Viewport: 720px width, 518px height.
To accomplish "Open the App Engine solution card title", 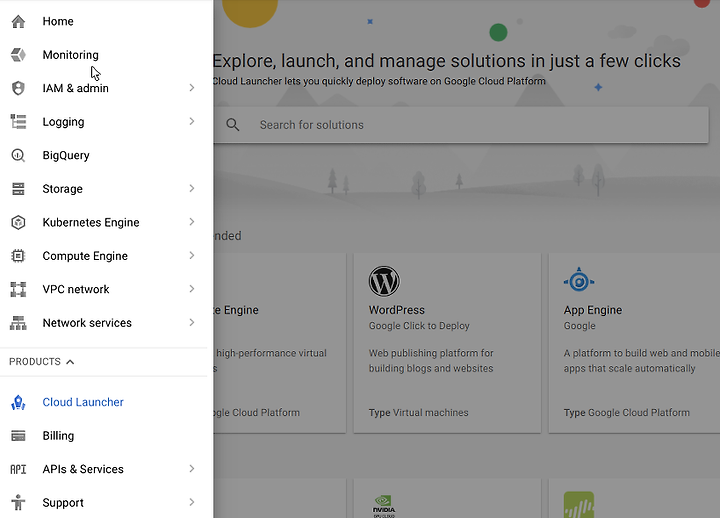I will (x=593, y=310).
